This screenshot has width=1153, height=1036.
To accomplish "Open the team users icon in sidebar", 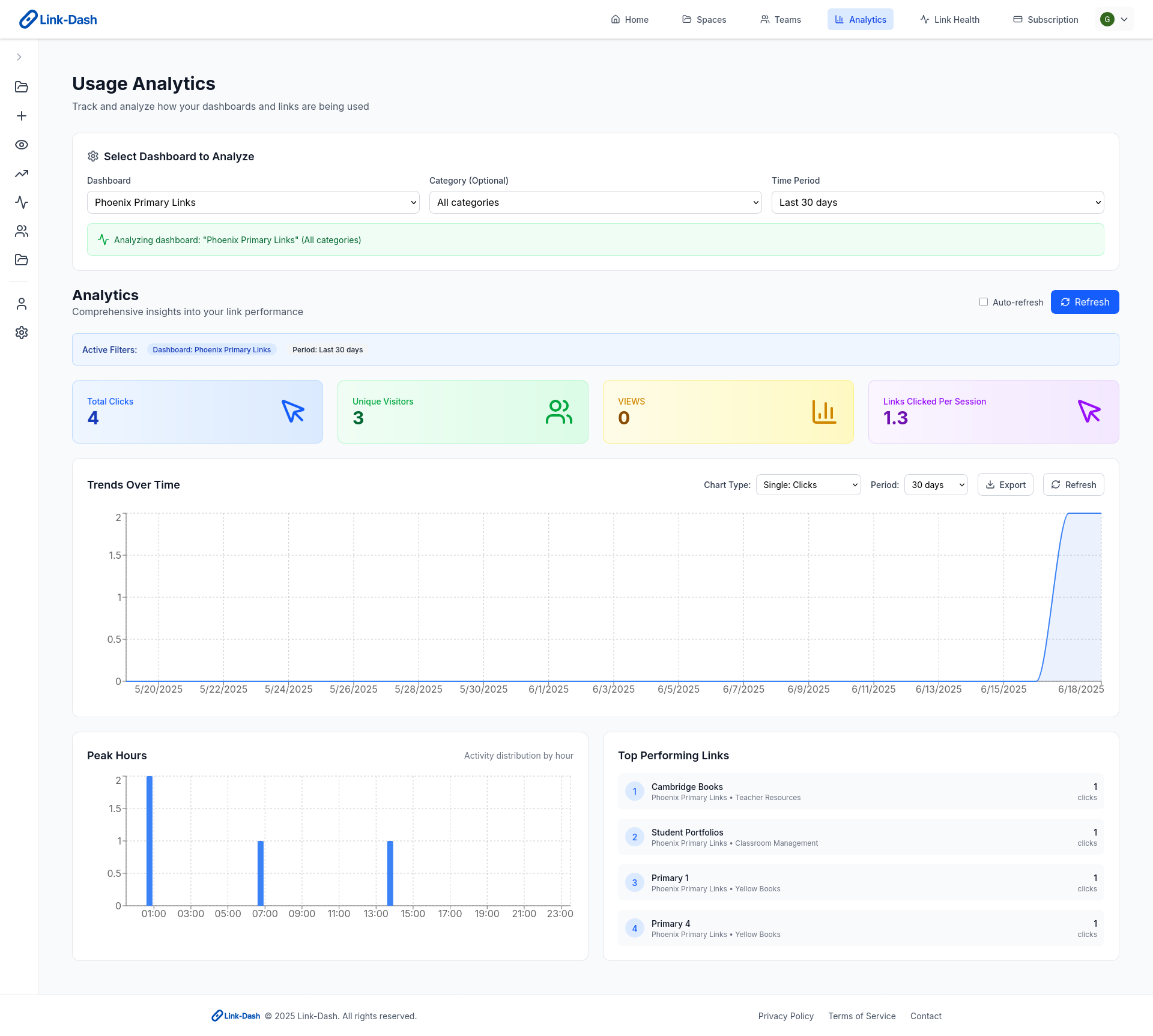I will pos(22,231).
